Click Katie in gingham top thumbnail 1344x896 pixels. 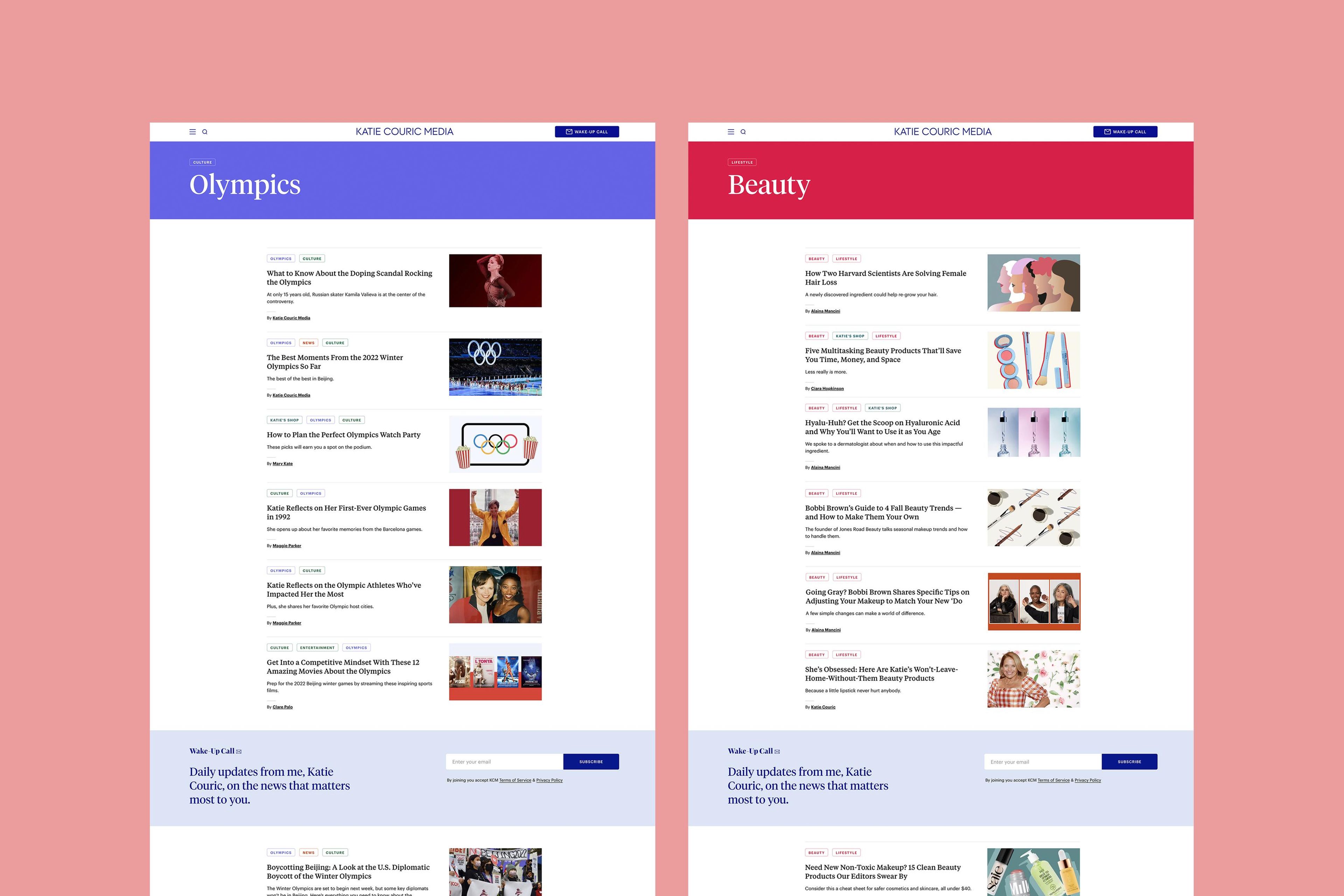(1034, 679)
